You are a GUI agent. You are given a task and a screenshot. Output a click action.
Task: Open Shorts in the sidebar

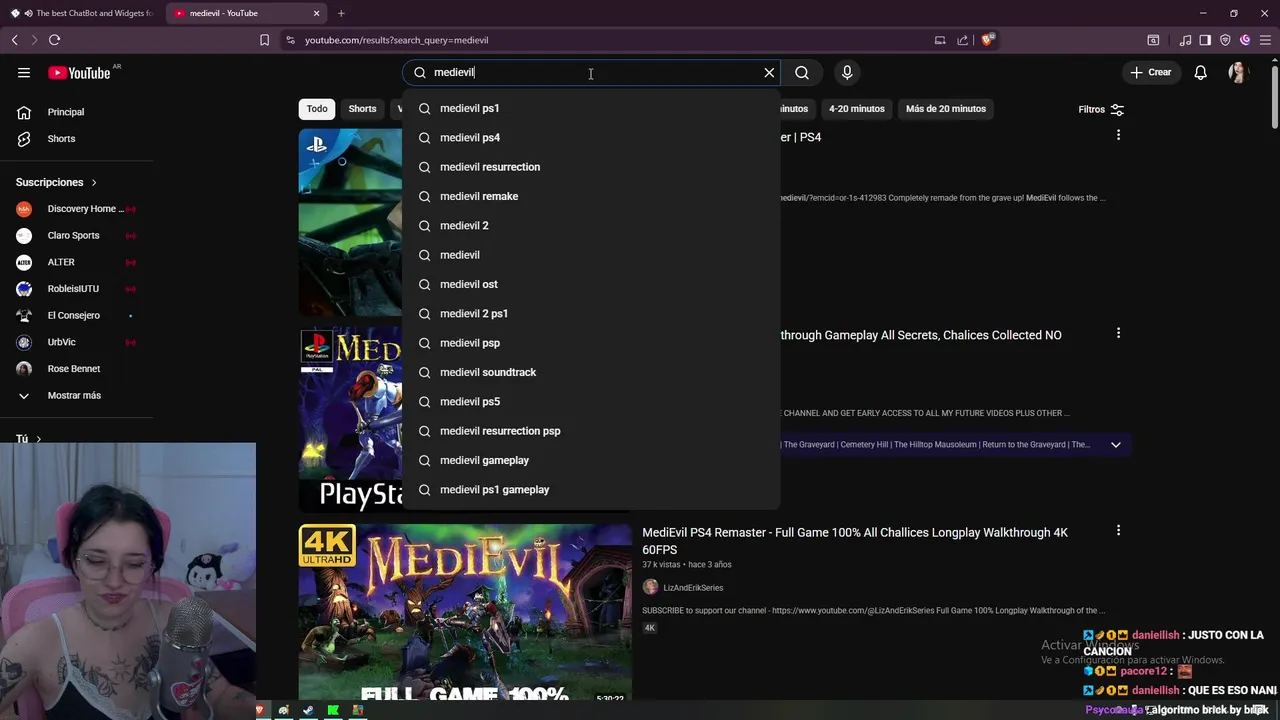point(77,139)
